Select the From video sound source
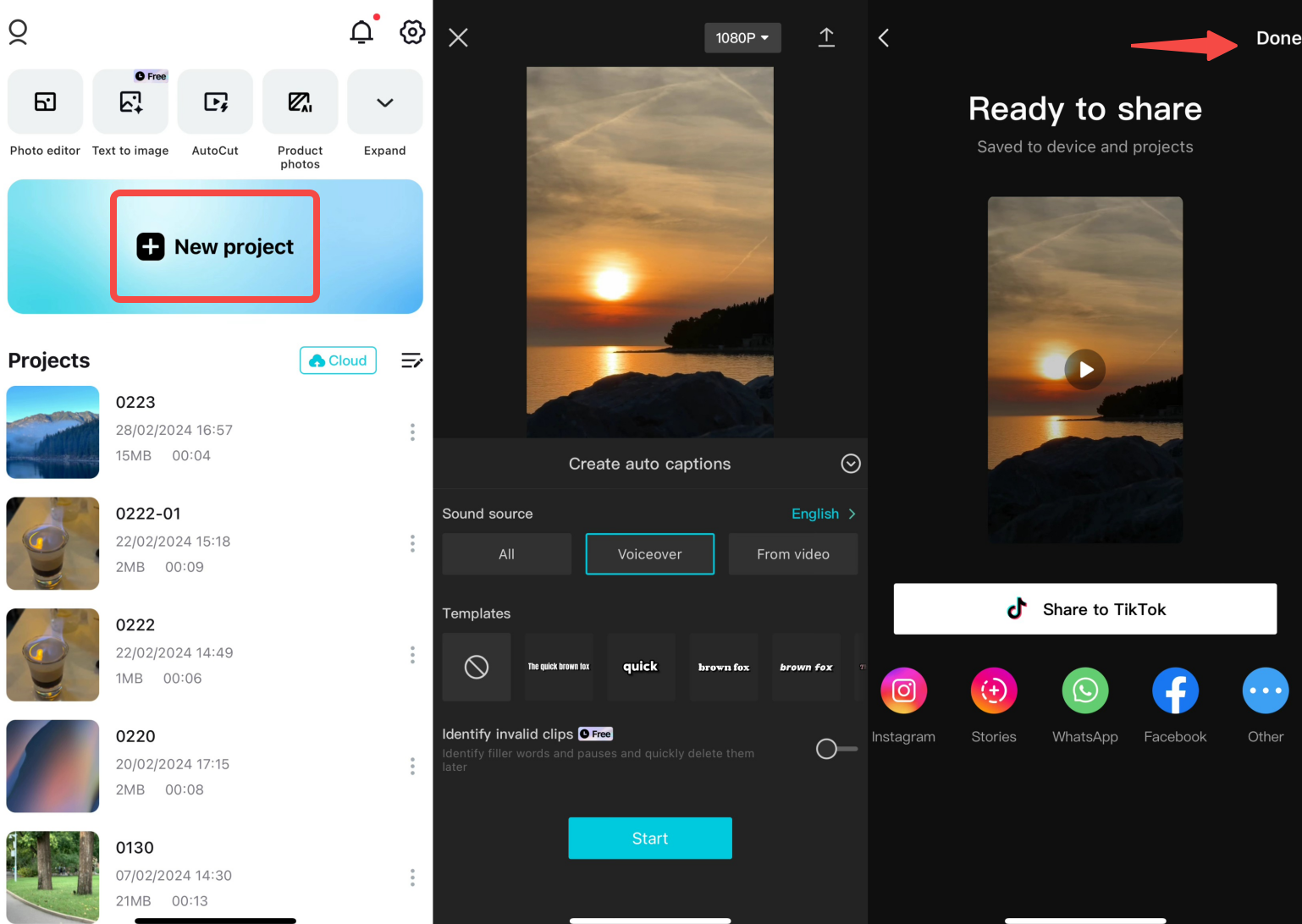The height and width of the screenshot is (924, 1302). (792, 553)
